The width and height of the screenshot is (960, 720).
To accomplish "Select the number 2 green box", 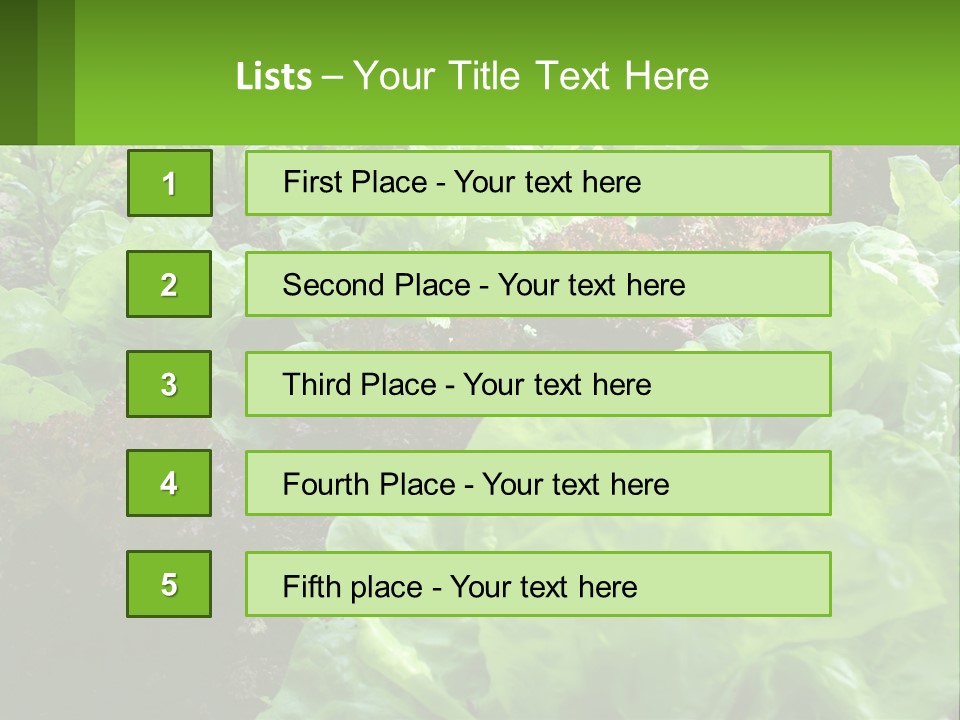I will pyautogui.click(x=169, y=284).
